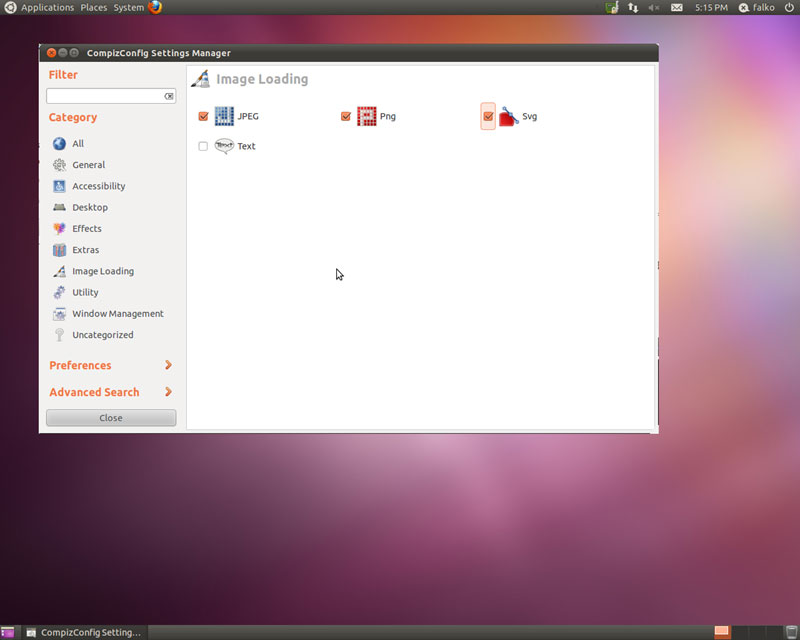Click the Close button
The image size is (800, 640).
click(x=111, y=417)
